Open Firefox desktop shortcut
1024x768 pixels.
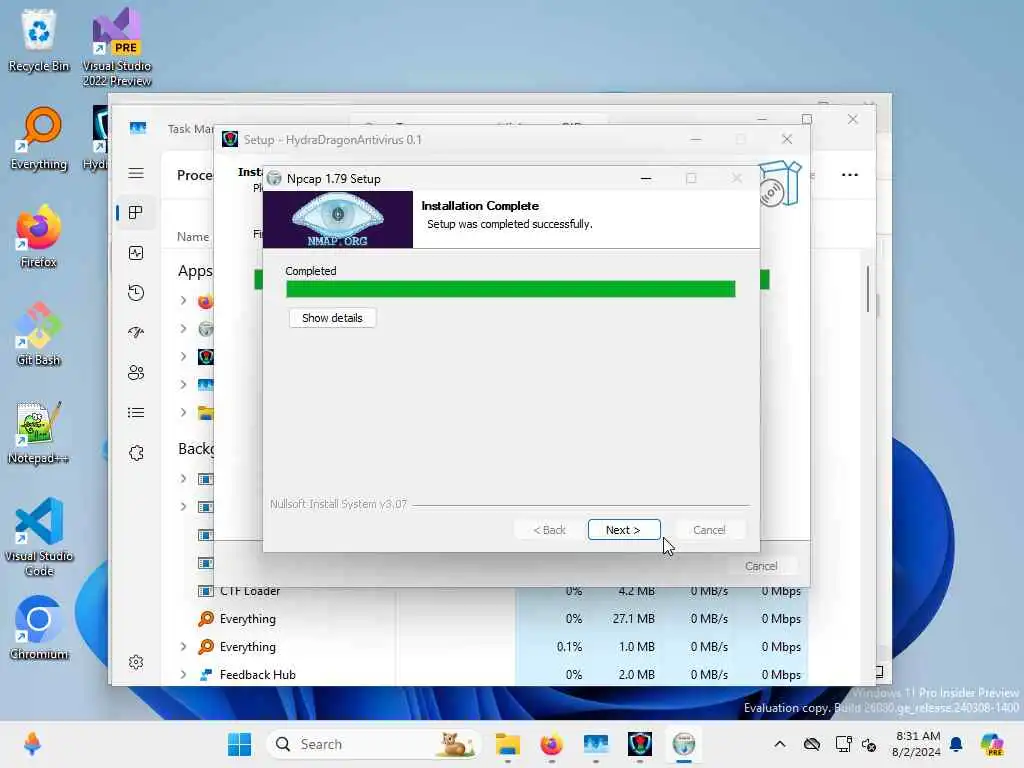(x=39, y=236)
